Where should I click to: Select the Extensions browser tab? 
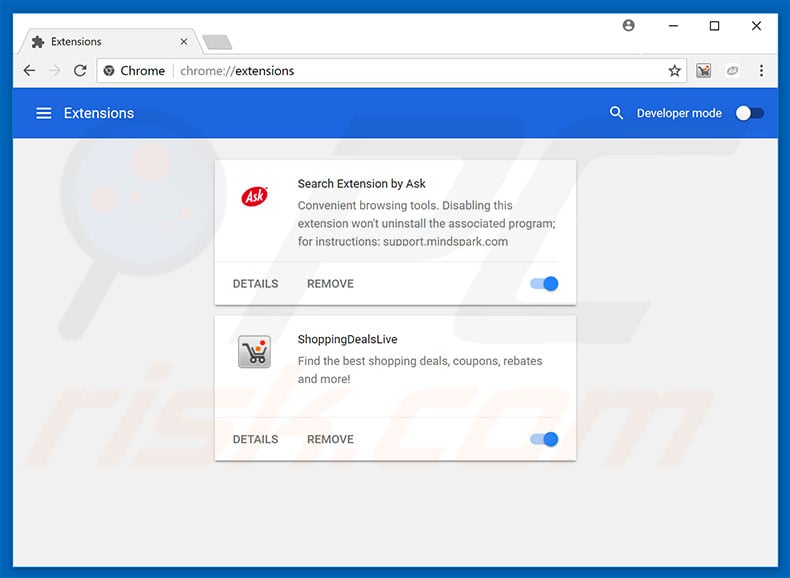pos(109,42)
